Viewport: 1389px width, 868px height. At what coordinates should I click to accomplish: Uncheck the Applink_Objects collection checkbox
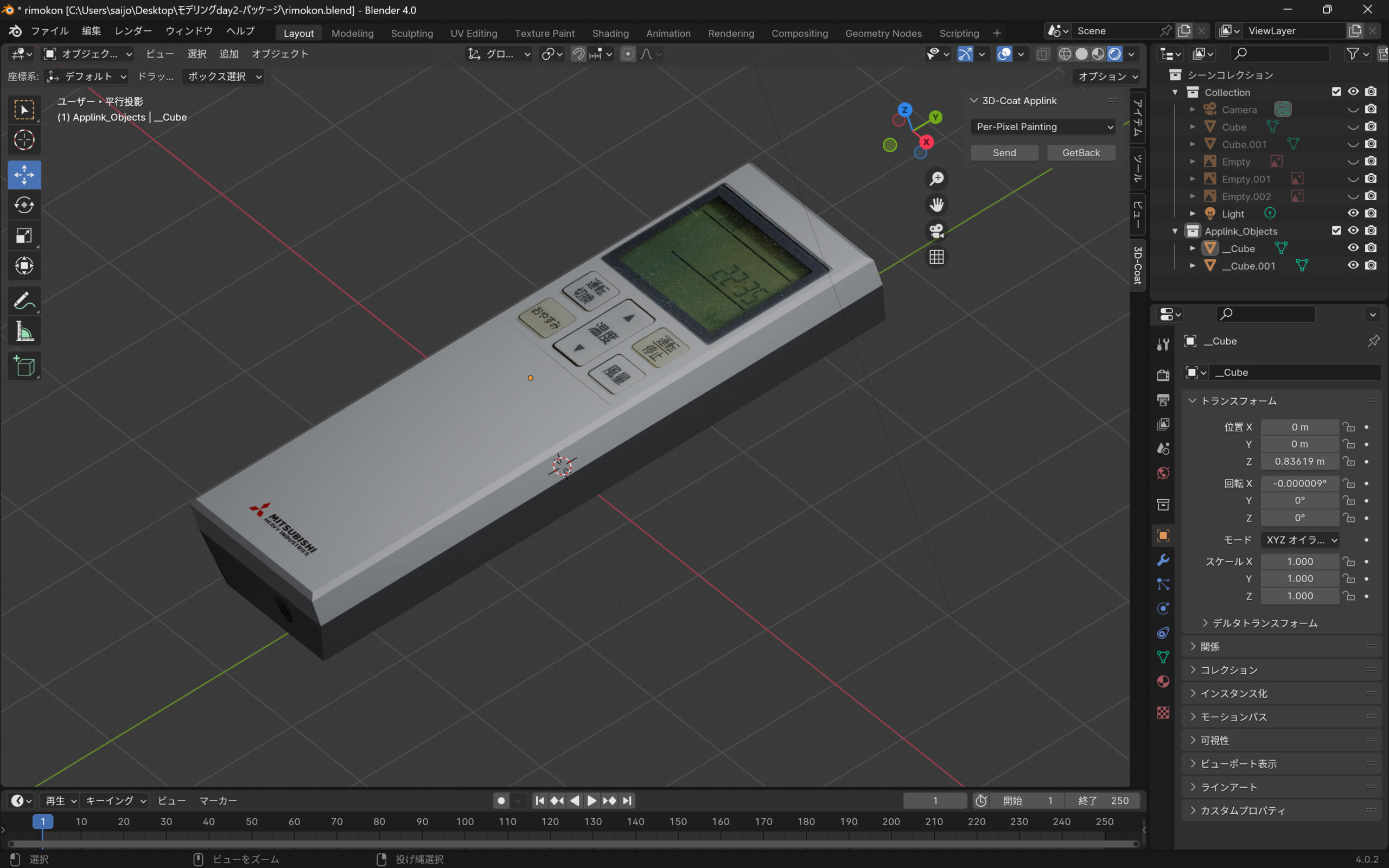point(1336,231)
